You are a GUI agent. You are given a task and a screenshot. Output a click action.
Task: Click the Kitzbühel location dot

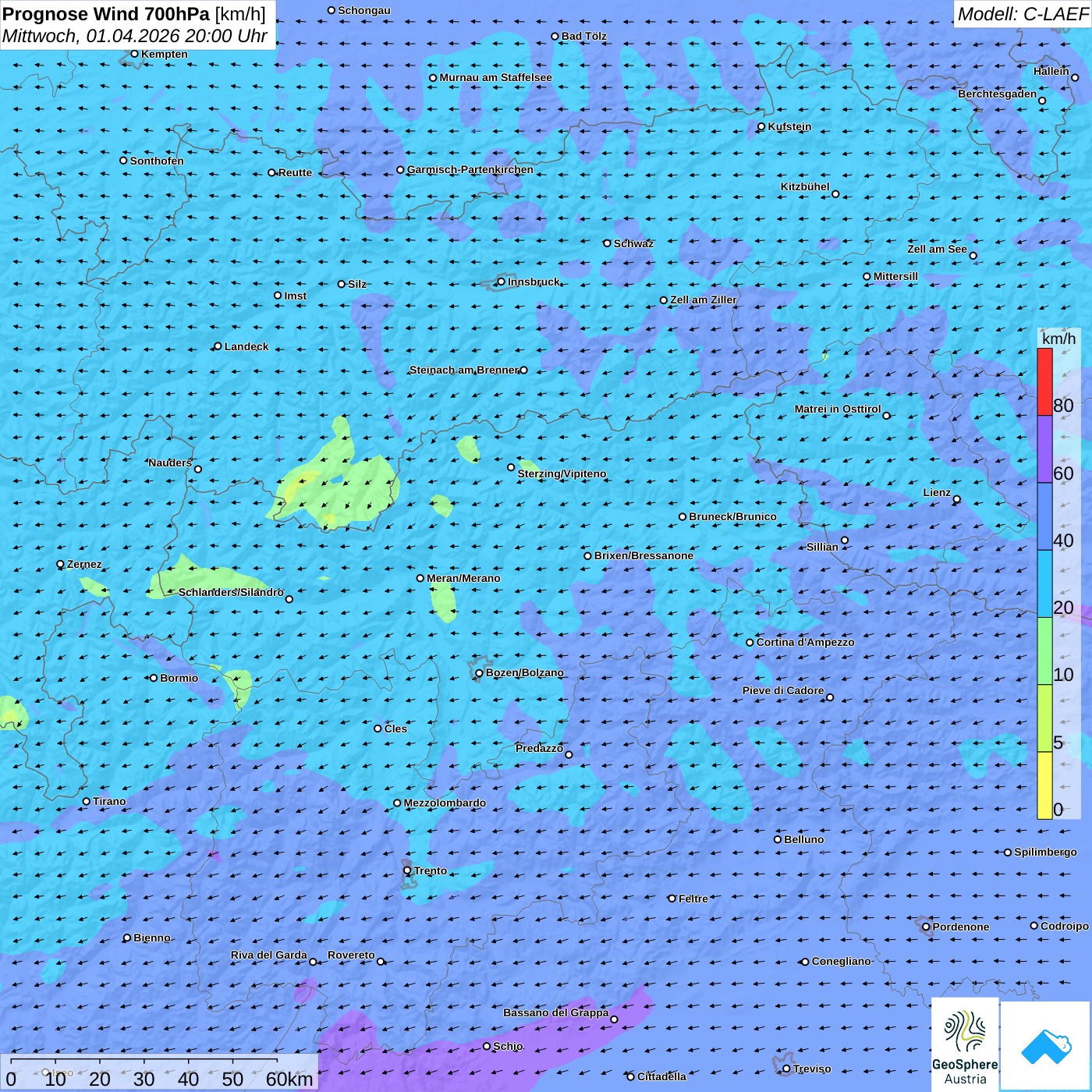(x=835, y=193)
